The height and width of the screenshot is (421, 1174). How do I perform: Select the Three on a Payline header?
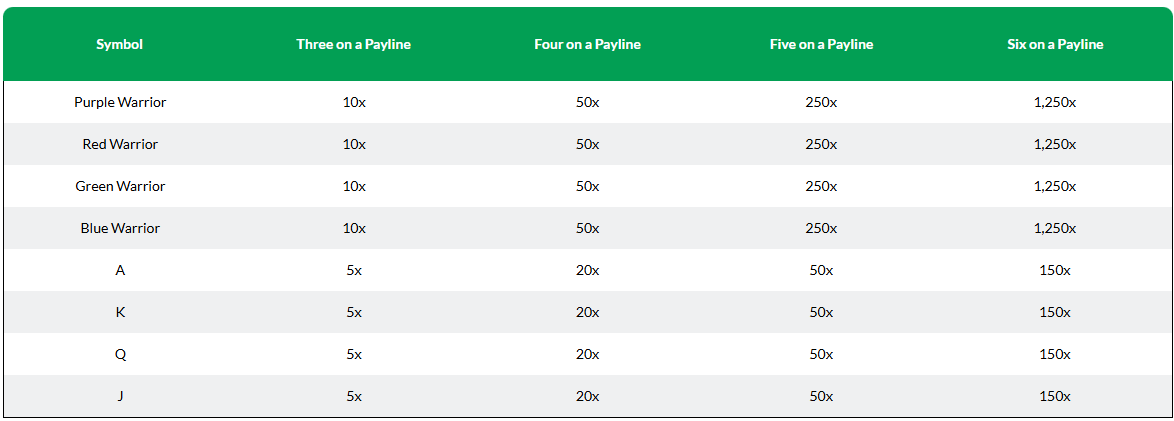pyautogui.click(x=353, y=44)
